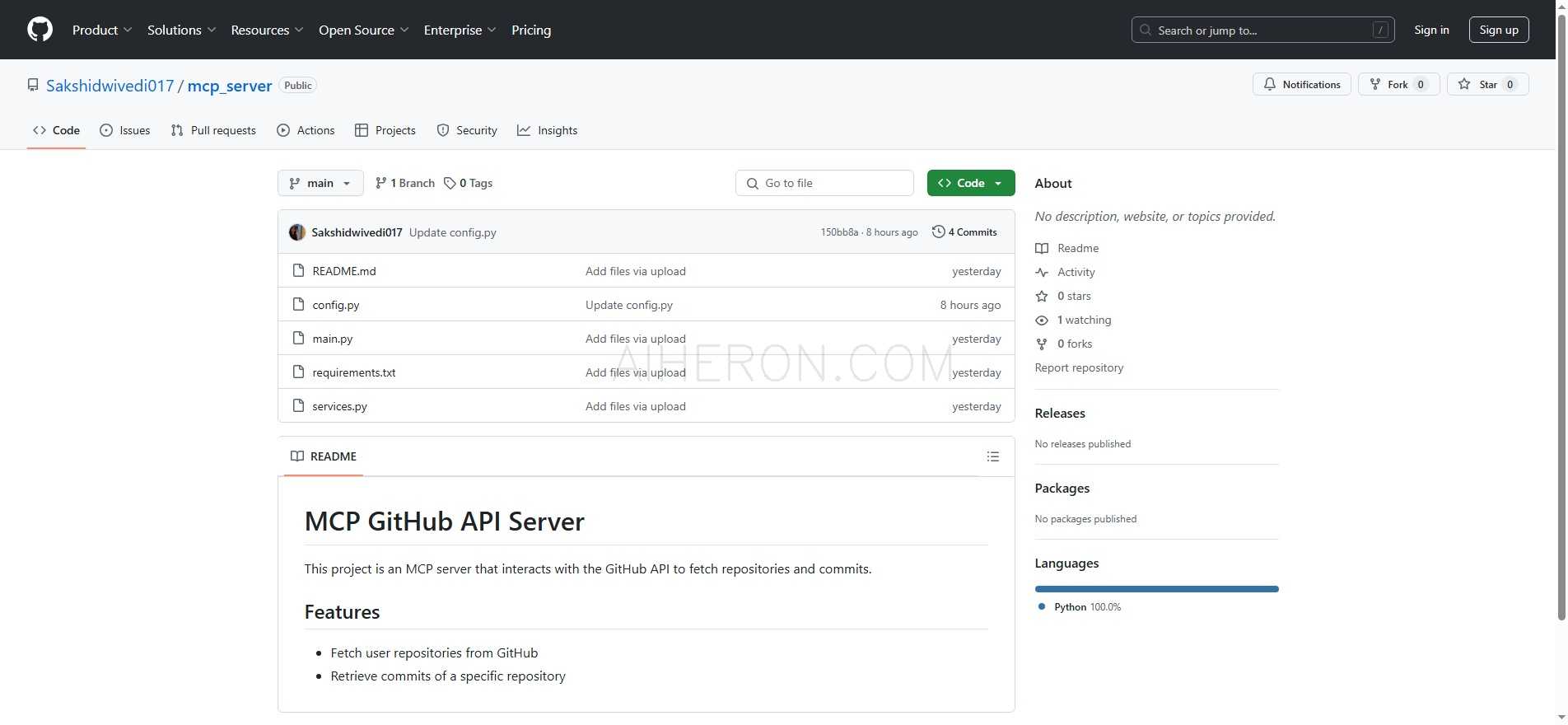The height and width of the screenshot is (725, 1568).
Task: Click the Sign up button
Action: (x=1499, y=30)
